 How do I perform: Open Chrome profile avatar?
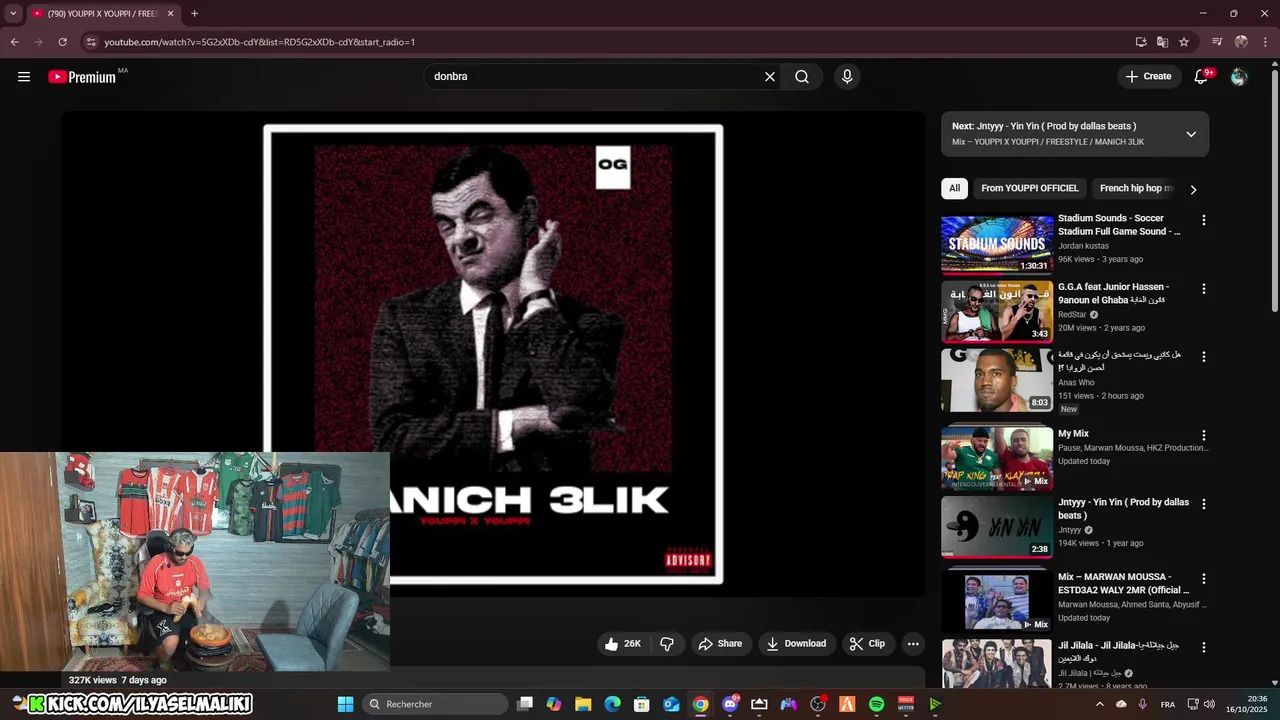point(1241,42)
